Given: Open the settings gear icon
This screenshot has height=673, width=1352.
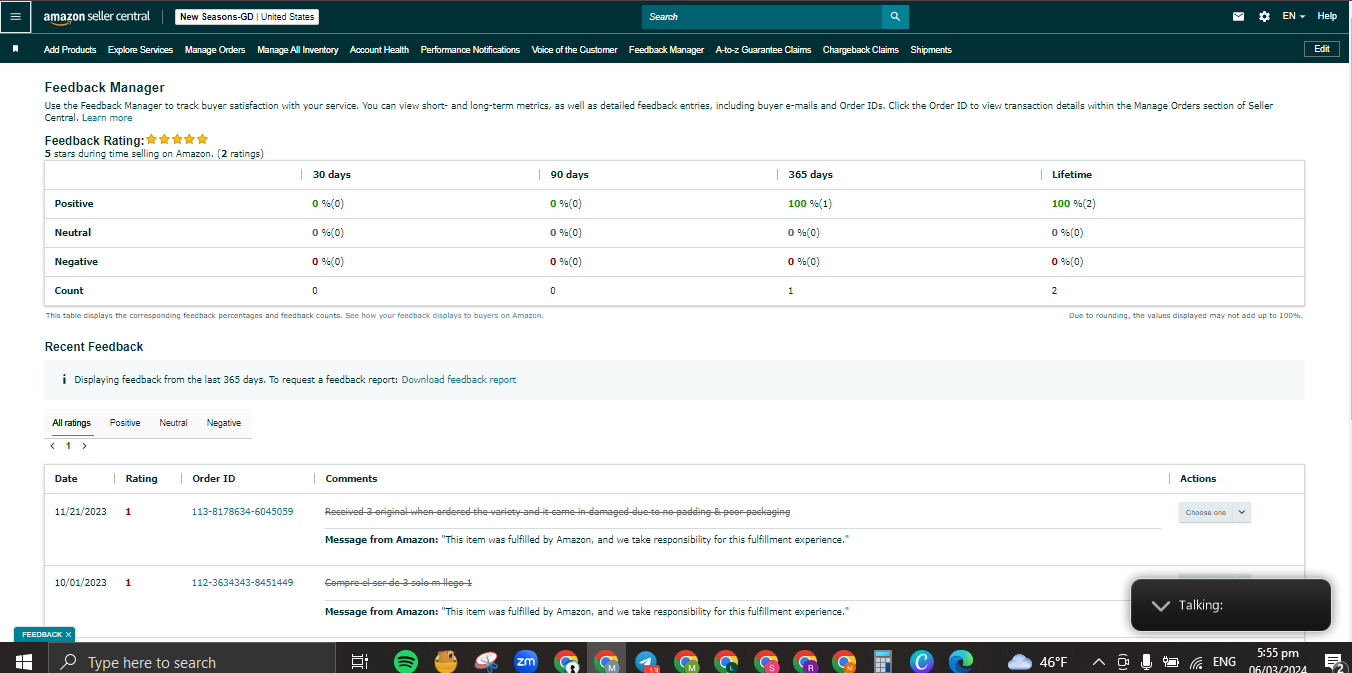Looking at the screenshot, I should 1264,16.
